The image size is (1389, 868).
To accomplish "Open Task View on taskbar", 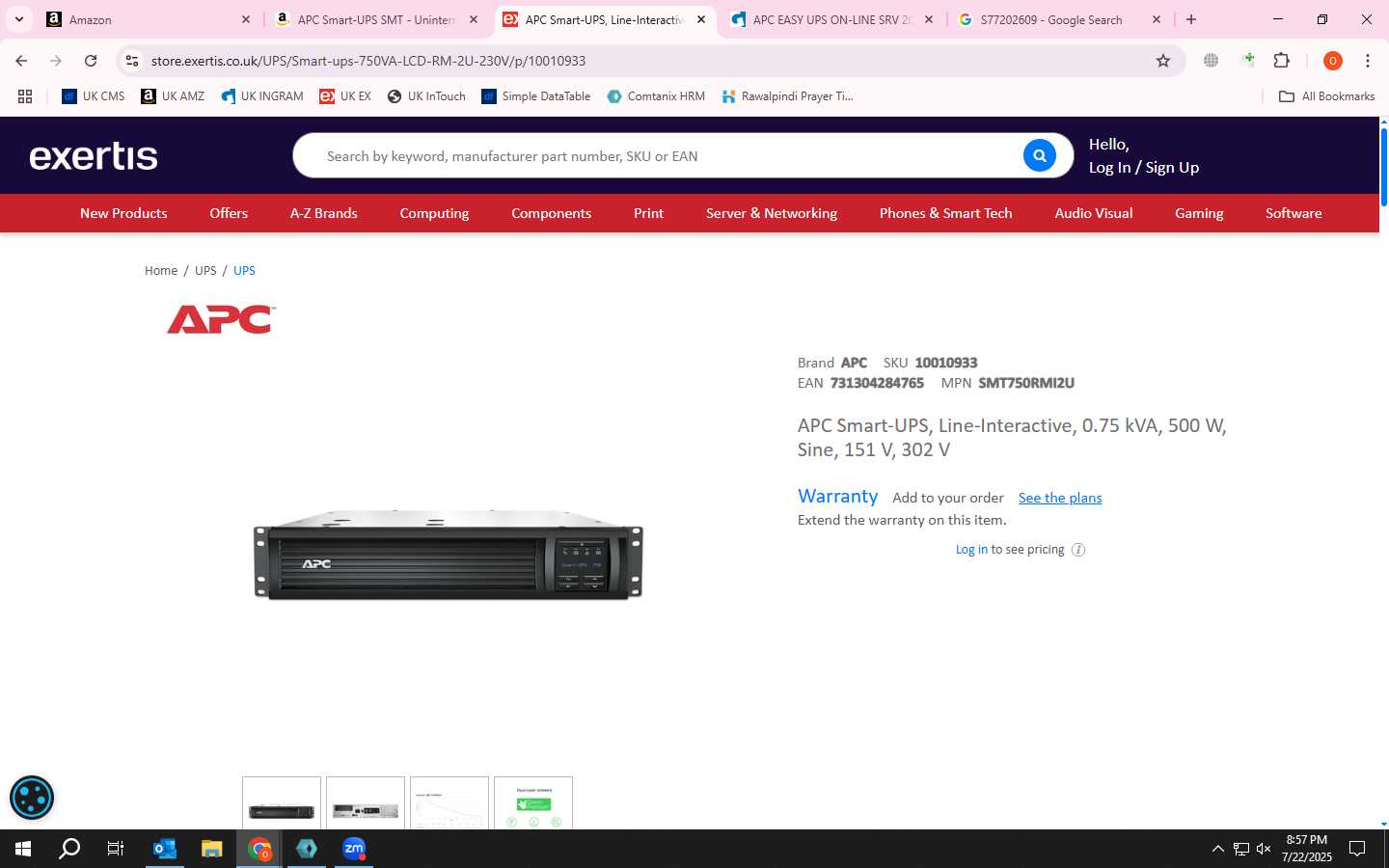I will coord(116,849).
